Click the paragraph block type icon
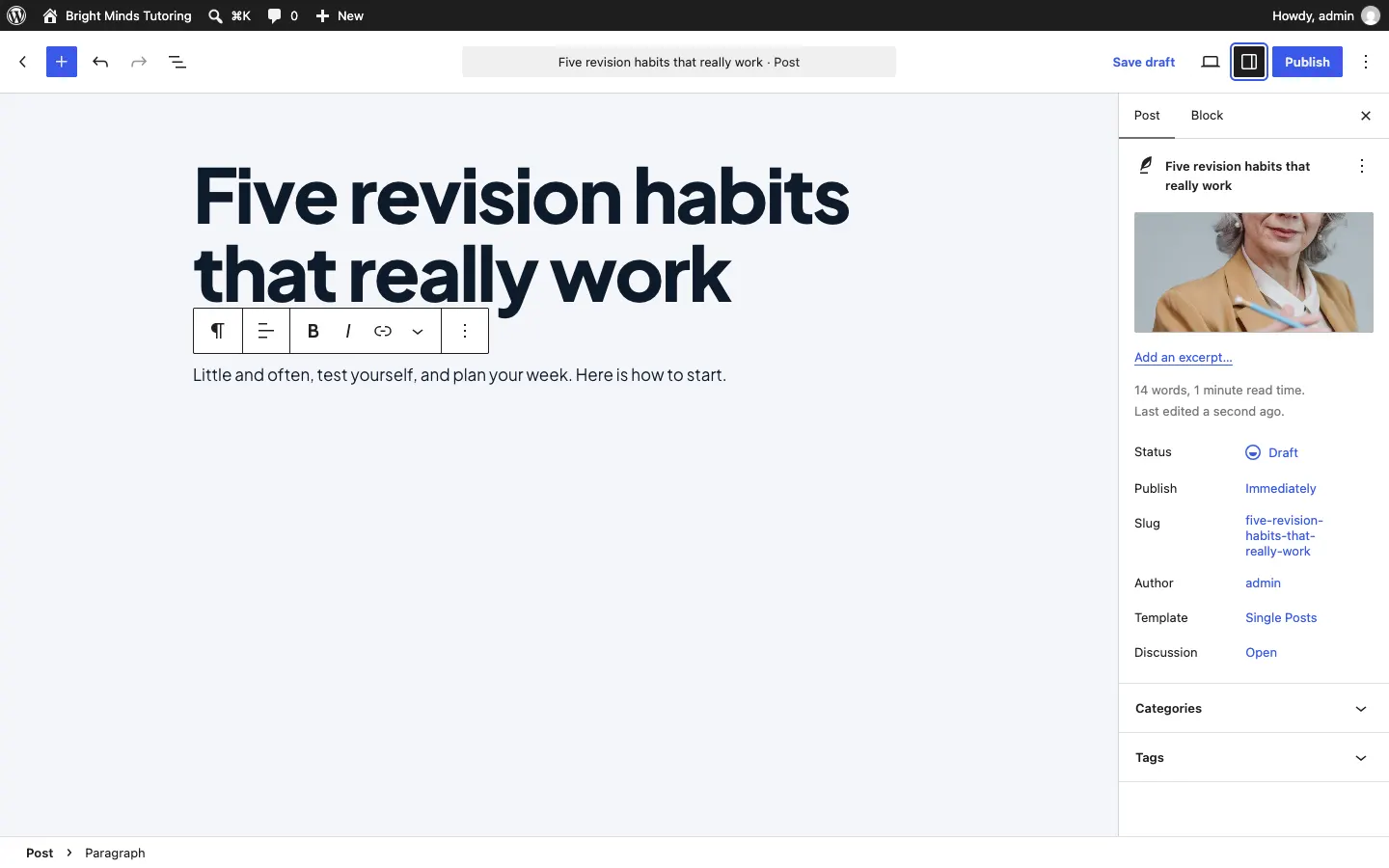The width and height of the screenshot is (1389, 868). click(218, 331)
